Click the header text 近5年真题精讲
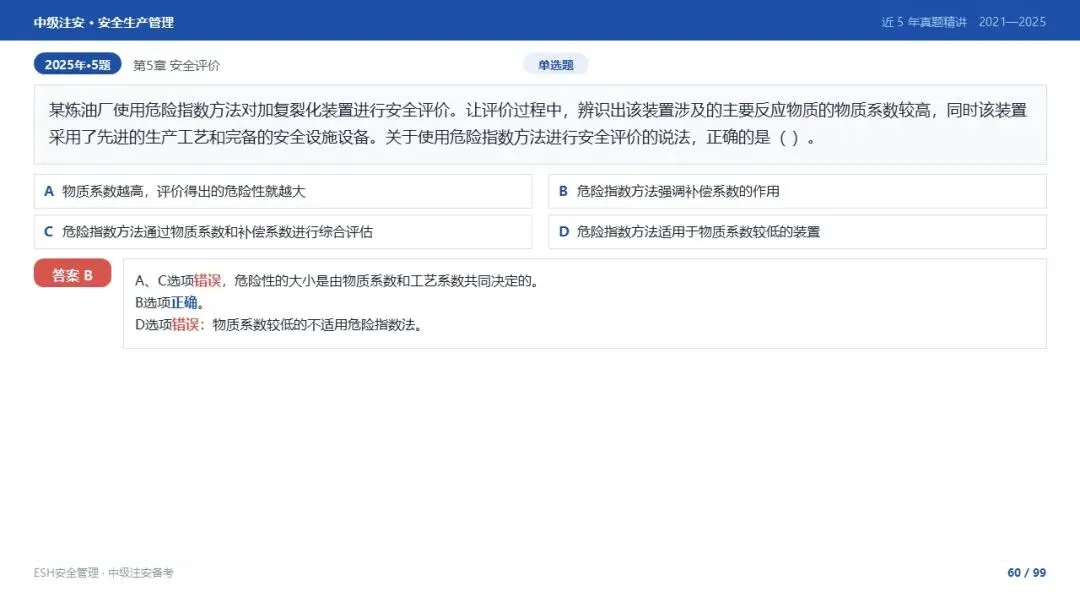The image size is (1080, 608). pos(924,22)
